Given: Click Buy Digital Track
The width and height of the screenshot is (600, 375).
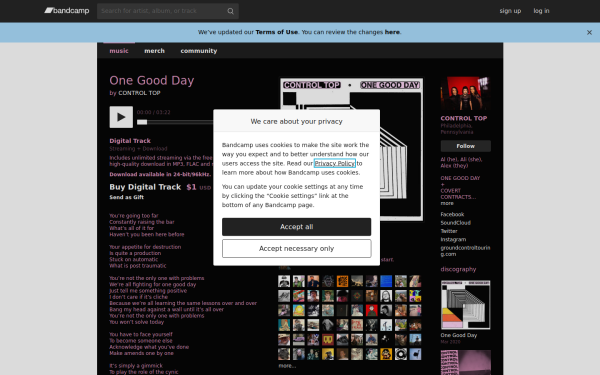Looking at the screenshot, I should (145, 187).
